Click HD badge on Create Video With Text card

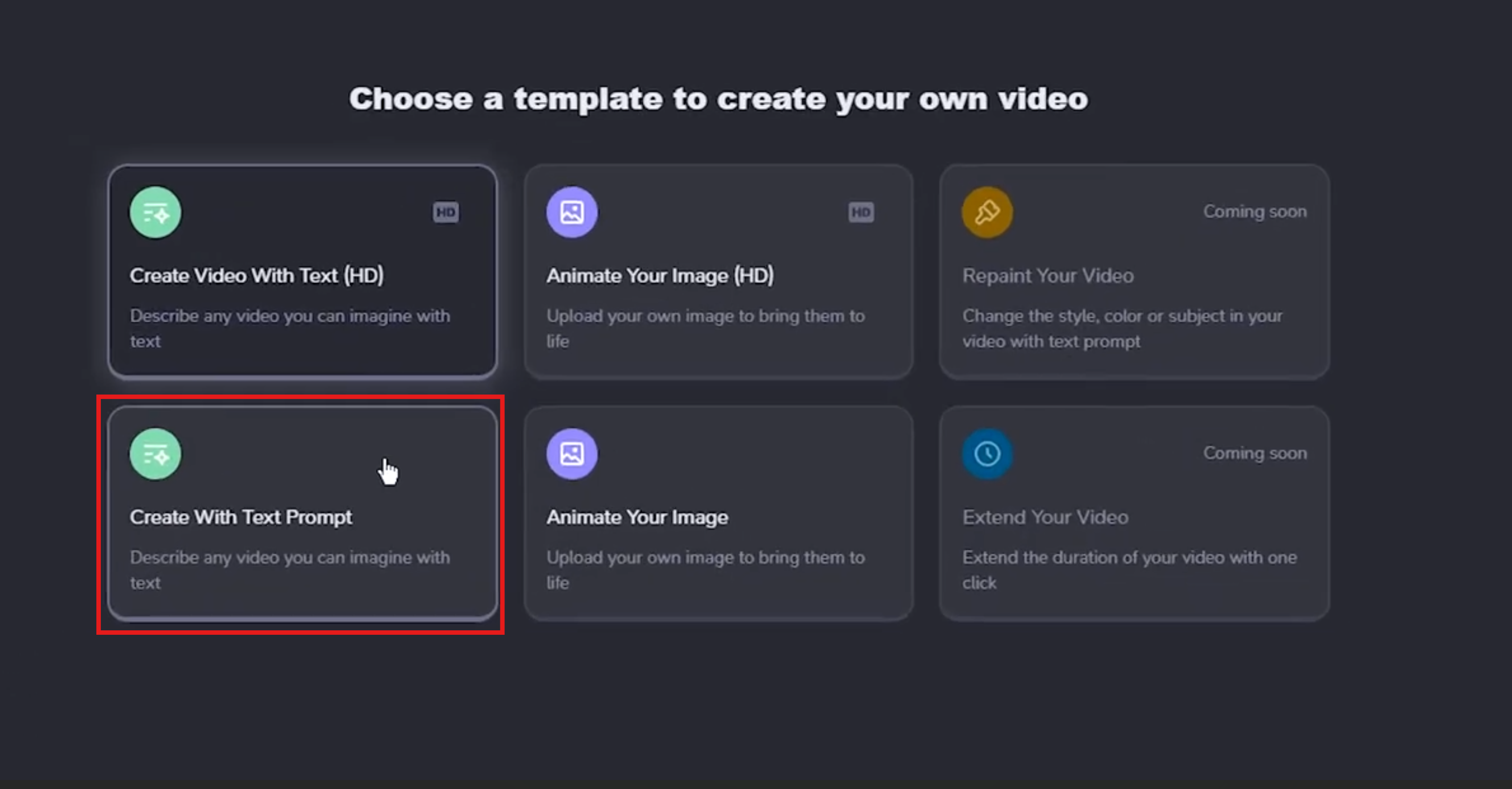pyautogui.click(x=446, y=212)
